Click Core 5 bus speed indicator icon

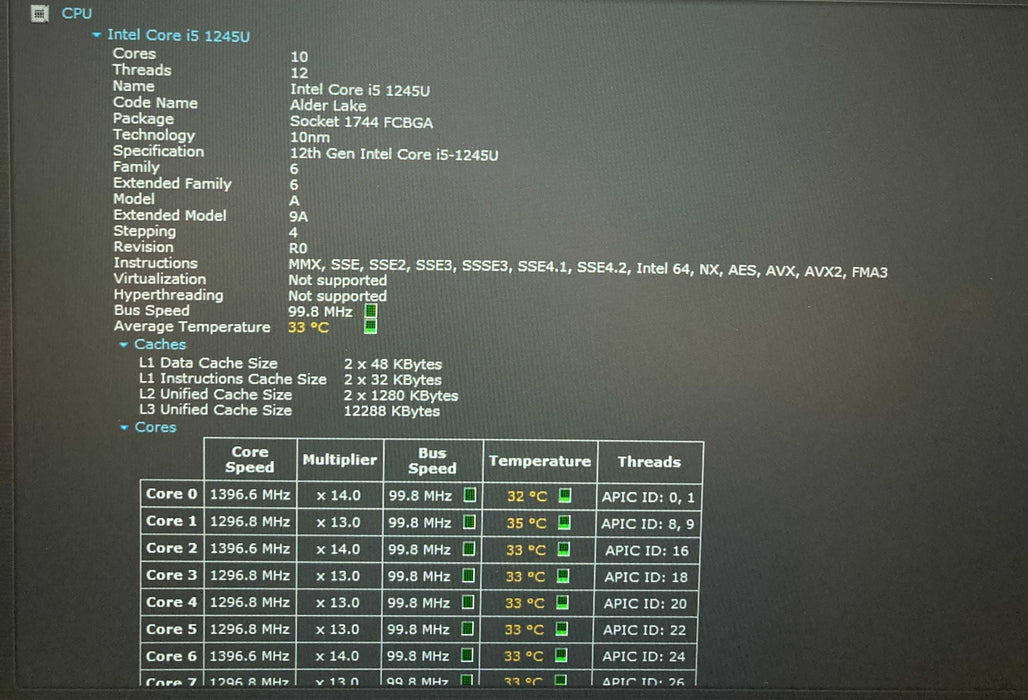coord(467,629)
